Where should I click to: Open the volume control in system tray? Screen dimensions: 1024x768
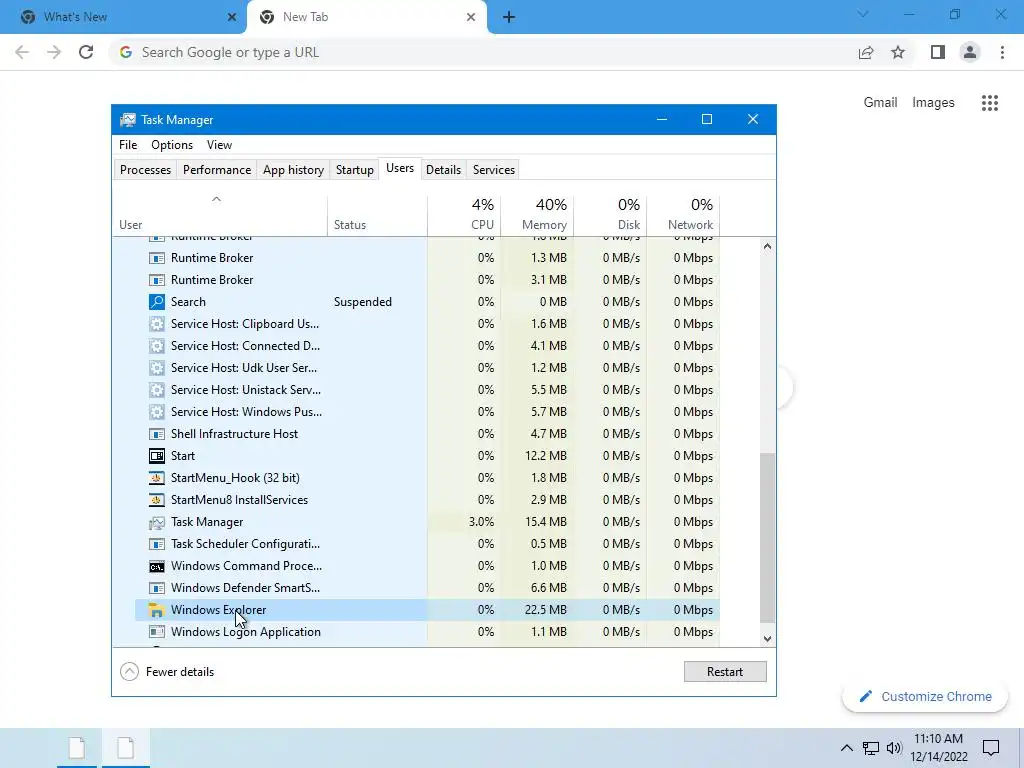[894, 748]
